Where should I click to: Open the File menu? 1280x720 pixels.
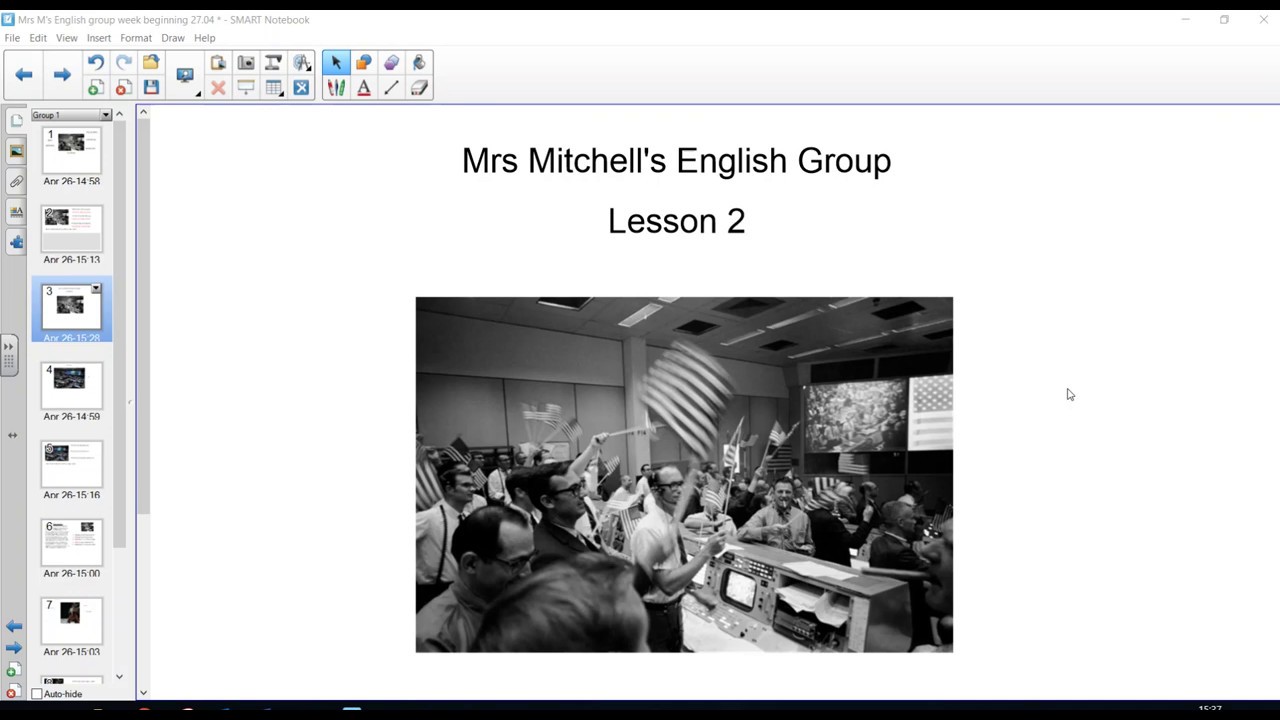(12, 38)
